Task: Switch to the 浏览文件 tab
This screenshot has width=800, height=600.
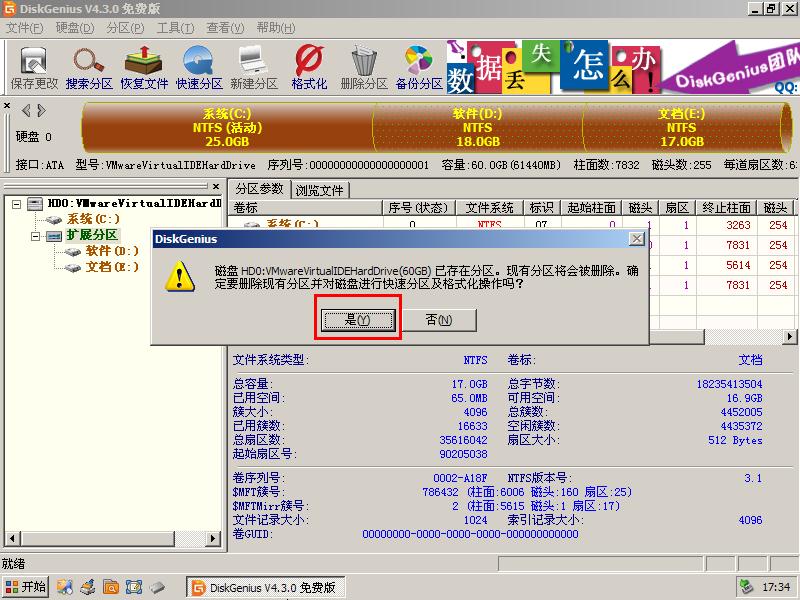Action: pyautogui.click(x=320, y=190)
